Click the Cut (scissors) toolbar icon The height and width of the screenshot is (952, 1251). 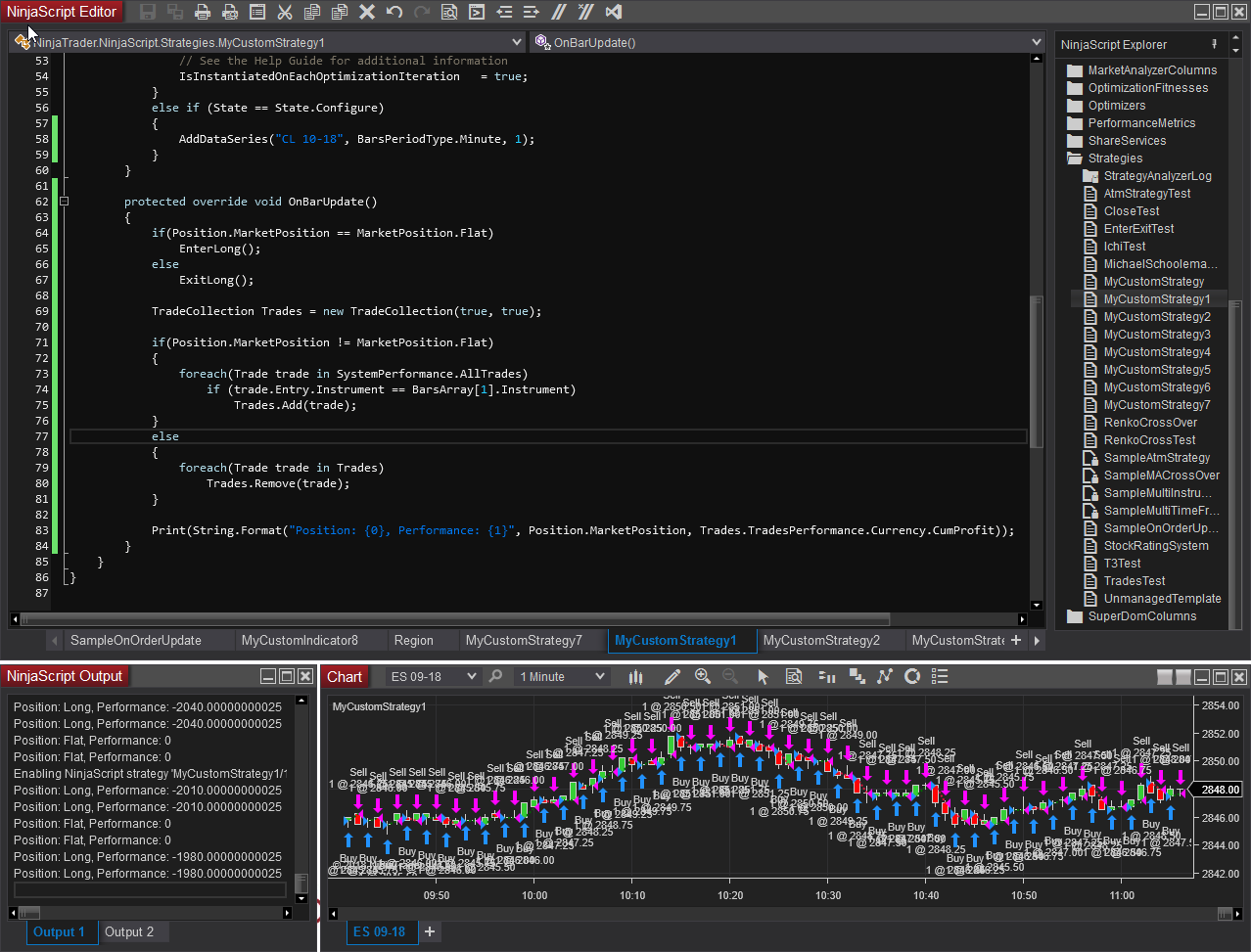pyautogui.click(x=285, y=12)
